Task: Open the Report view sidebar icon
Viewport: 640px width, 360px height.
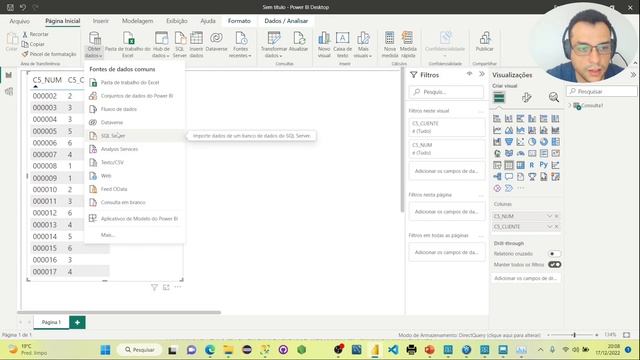Action: click(x=9, y=75)
